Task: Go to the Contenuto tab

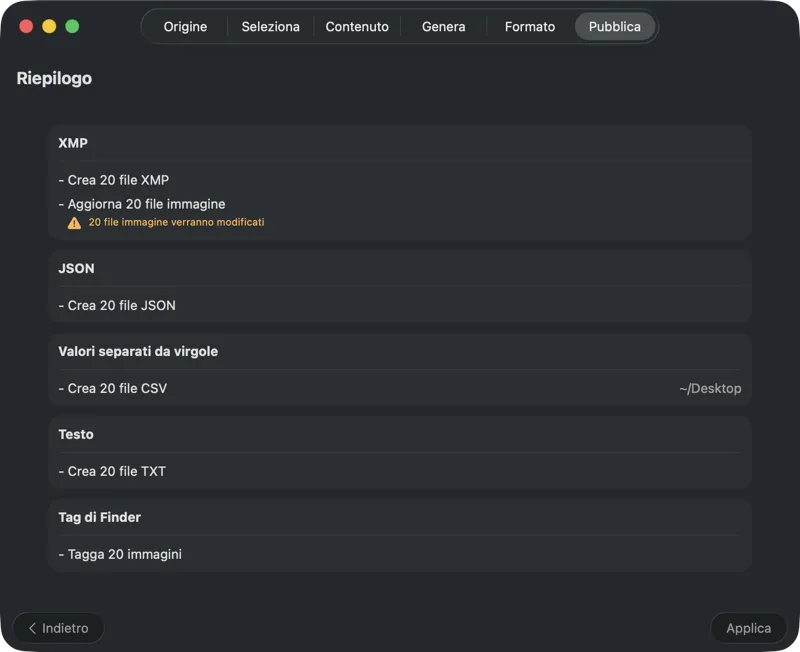Action: 357,27
